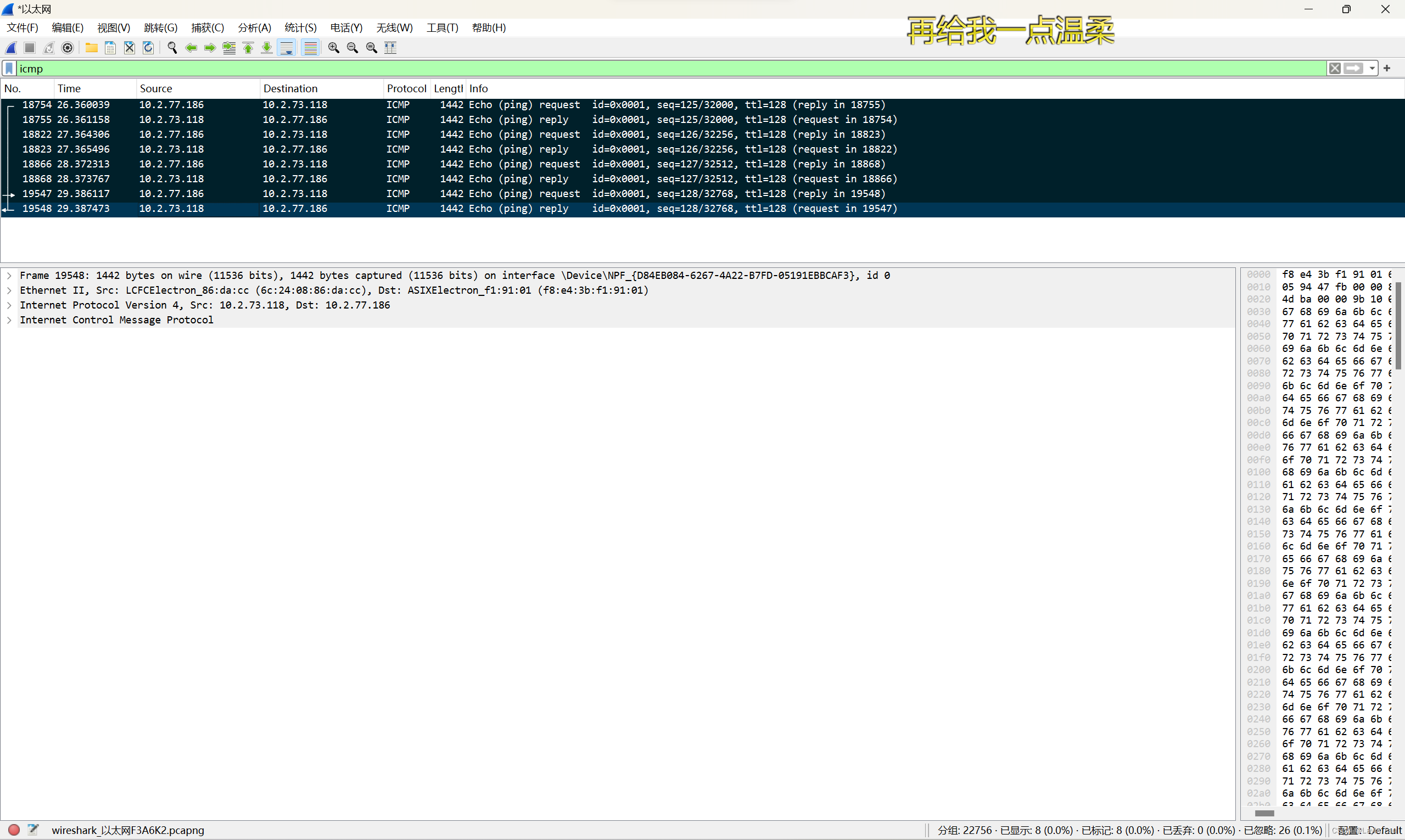The width and height of the screenshot is (1405, 840).
Task: Open the 视图(V) menu
Action: (x=114, y=28)
